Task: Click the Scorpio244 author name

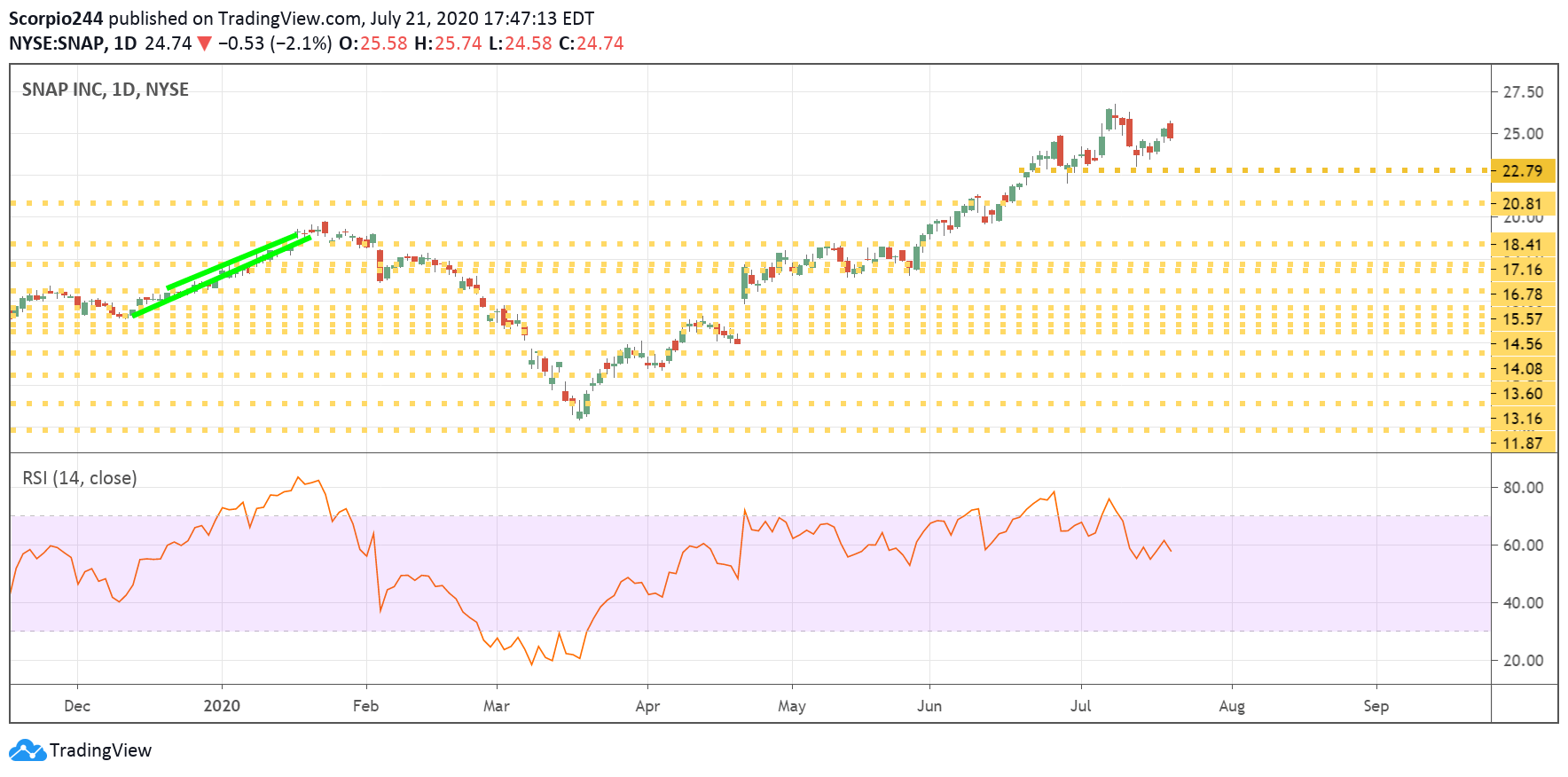Action: tap(56, 19)
